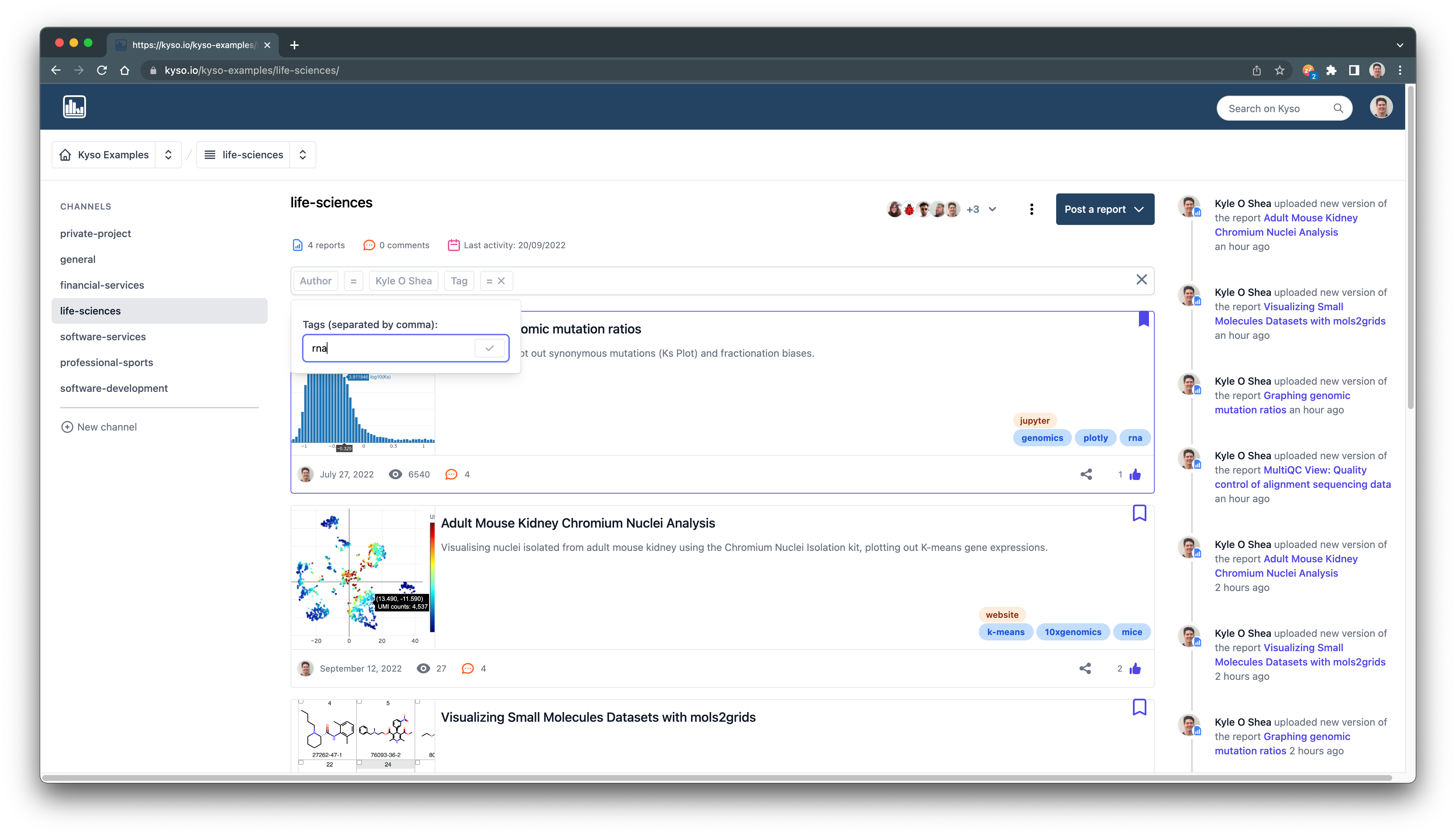Click the k-means tag
The height and width of the screenshot is (836, 1456).
[x=1005, y=631]
